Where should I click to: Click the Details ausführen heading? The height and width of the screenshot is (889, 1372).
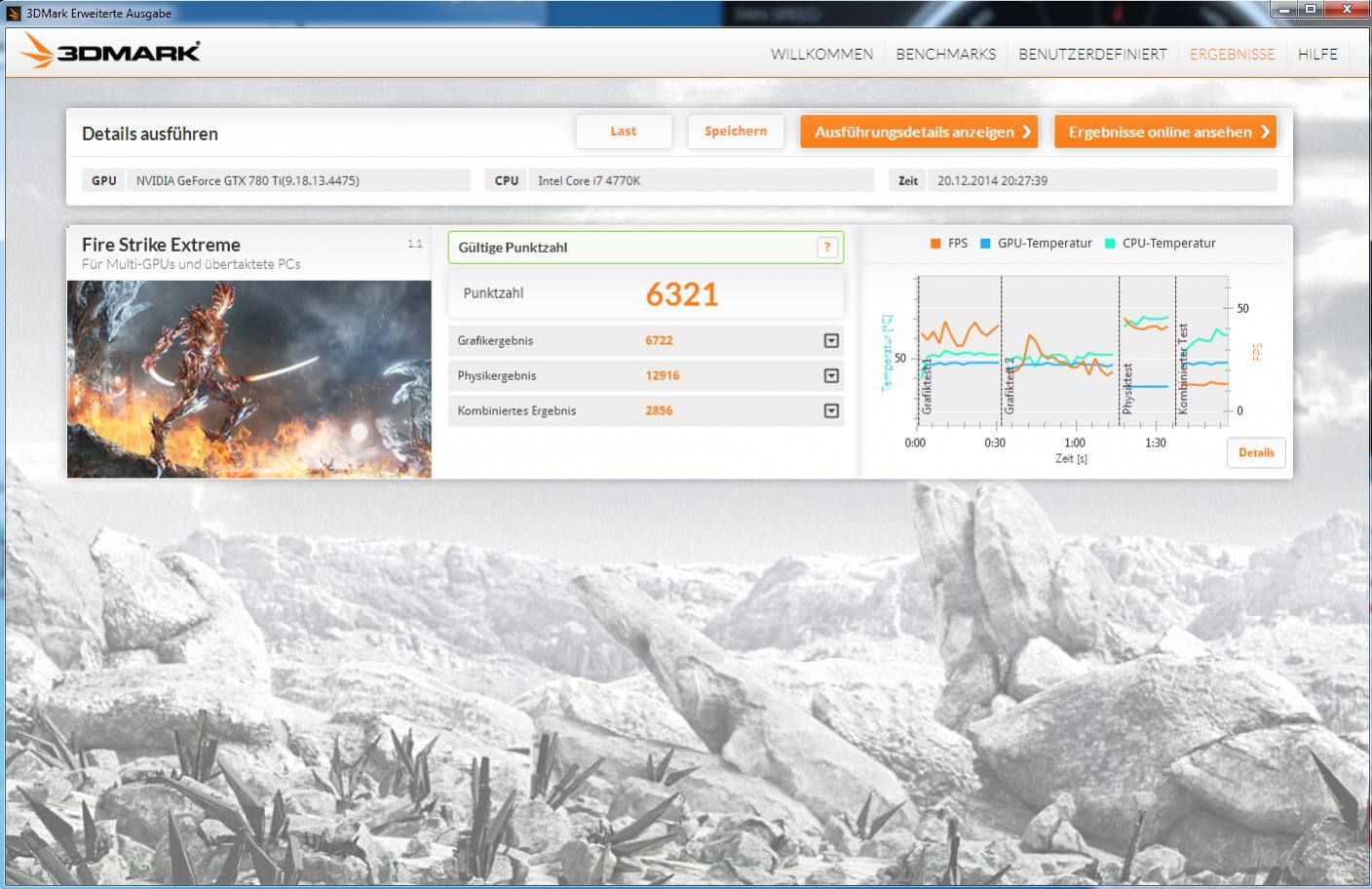click(x=150, y=134)
